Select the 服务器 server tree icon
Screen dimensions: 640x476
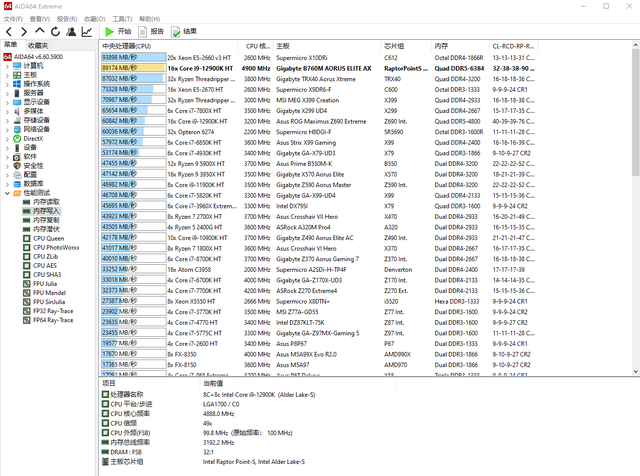(17, 93)
